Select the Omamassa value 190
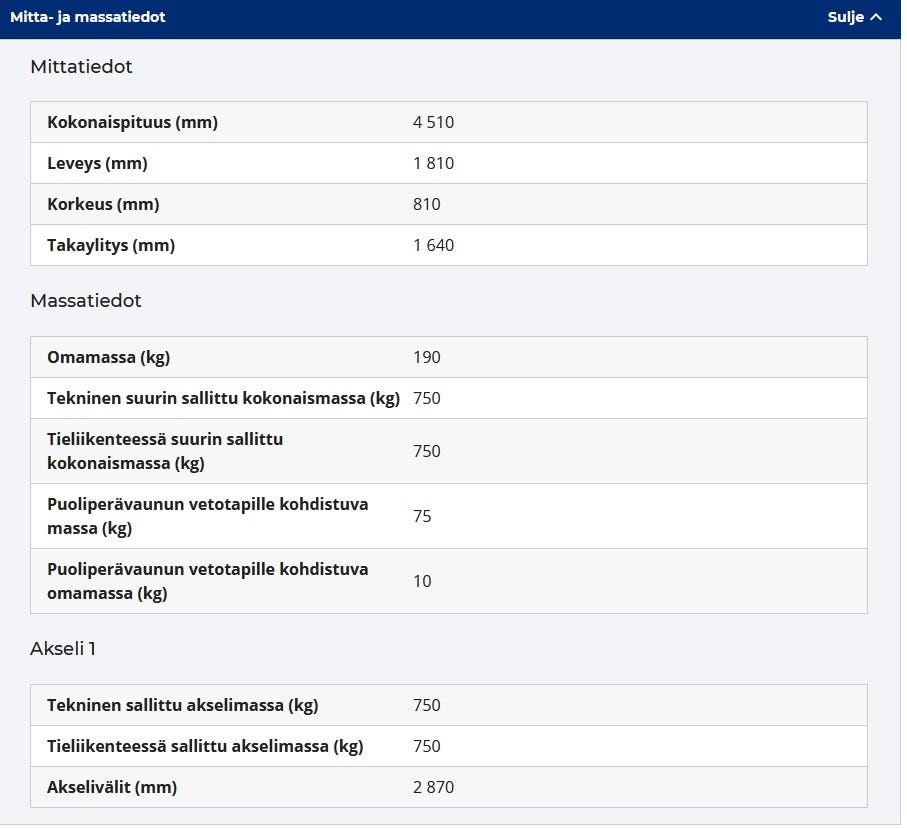The height and width of the screenshot is (828, 907). 427,358
